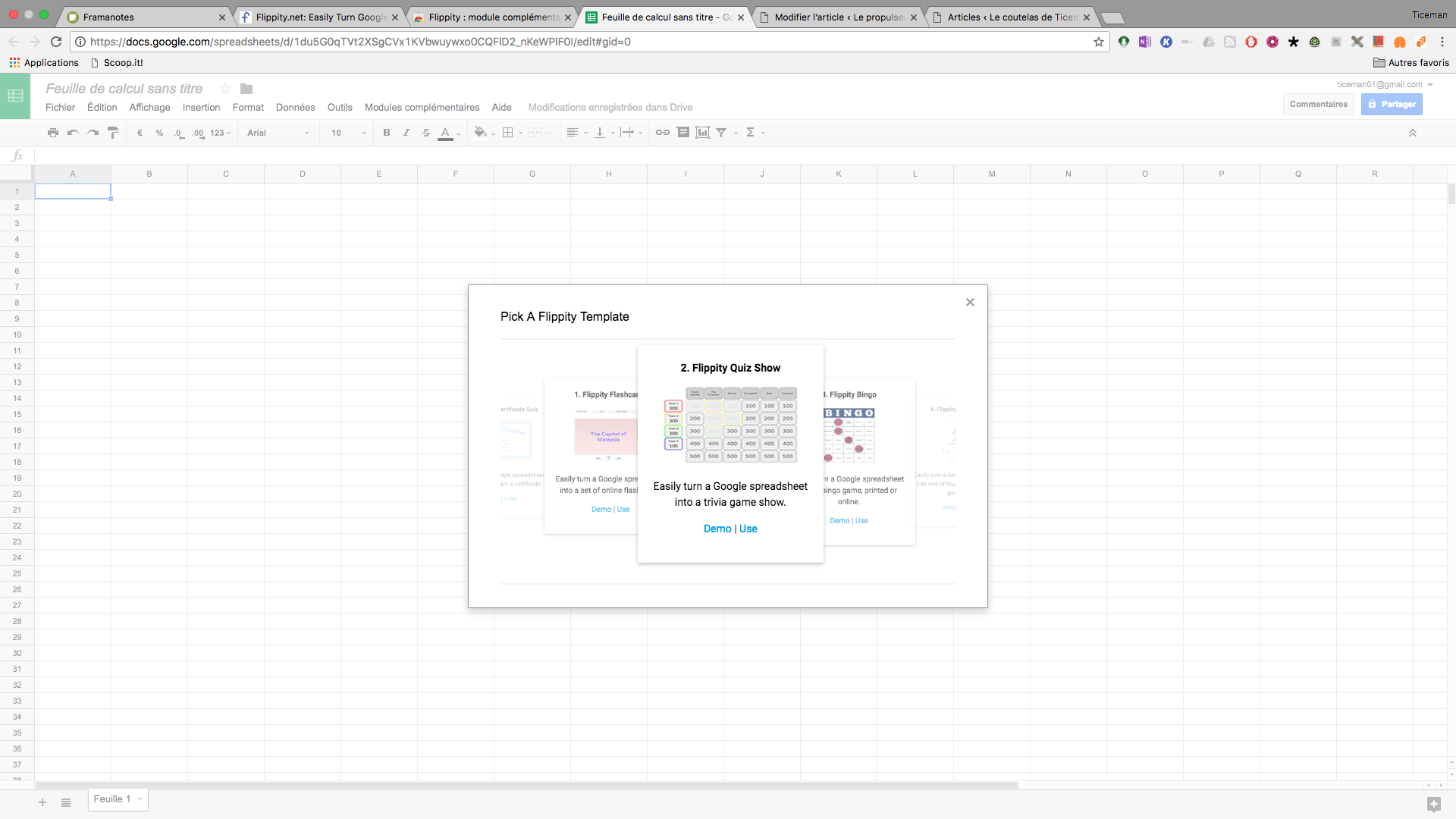Click the Partager button
This screenshot has width=1456, height=819.
[1392, 105]
